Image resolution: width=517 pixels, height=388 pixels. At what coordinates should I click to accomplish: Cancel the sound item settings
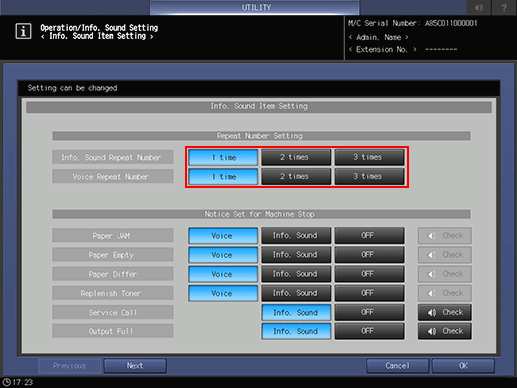[397, 366]
